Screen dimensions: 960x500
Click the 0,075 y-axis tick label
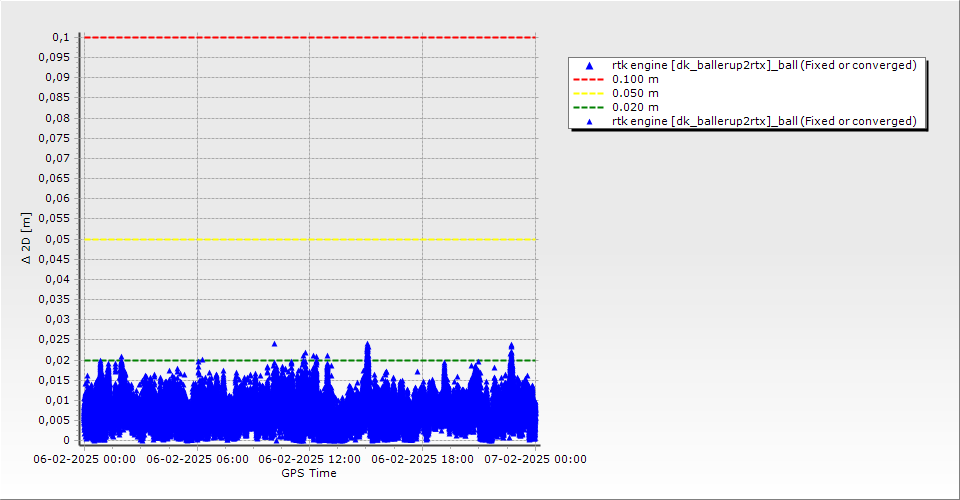(x=54, y=138)
